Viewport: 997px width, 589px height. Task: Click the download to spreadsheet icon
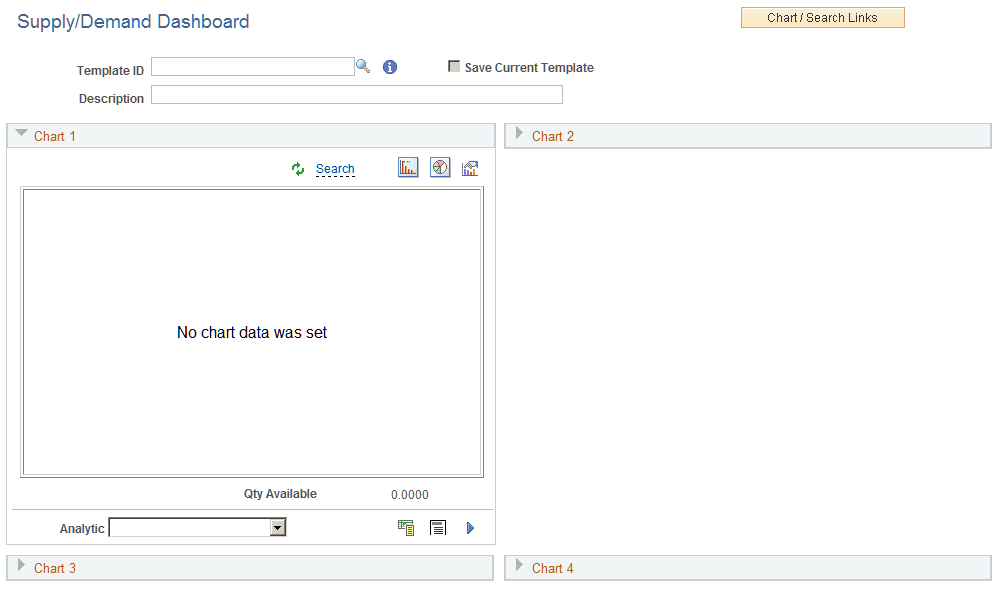pos(406,527)
